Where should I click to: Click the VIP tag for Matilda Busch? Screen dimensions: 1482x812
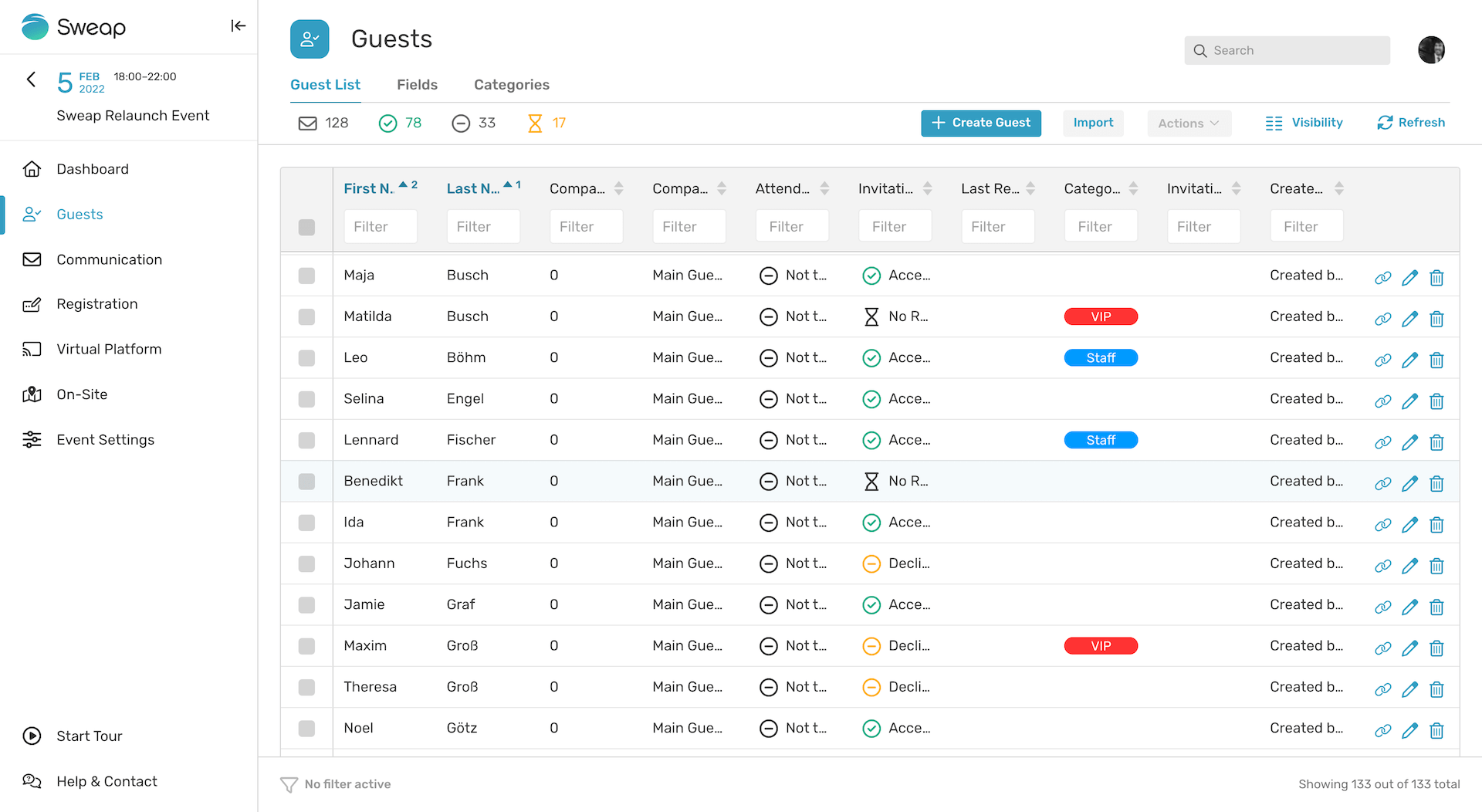coord(1101,316)
